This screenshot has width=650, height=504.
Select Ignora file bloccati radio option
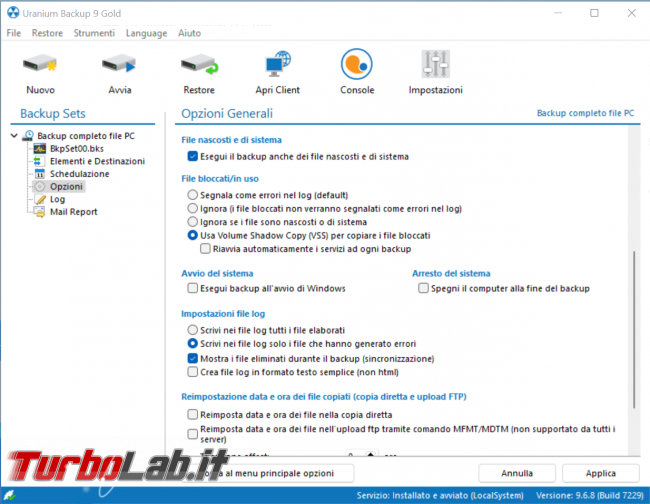click(x=192, y=208)
